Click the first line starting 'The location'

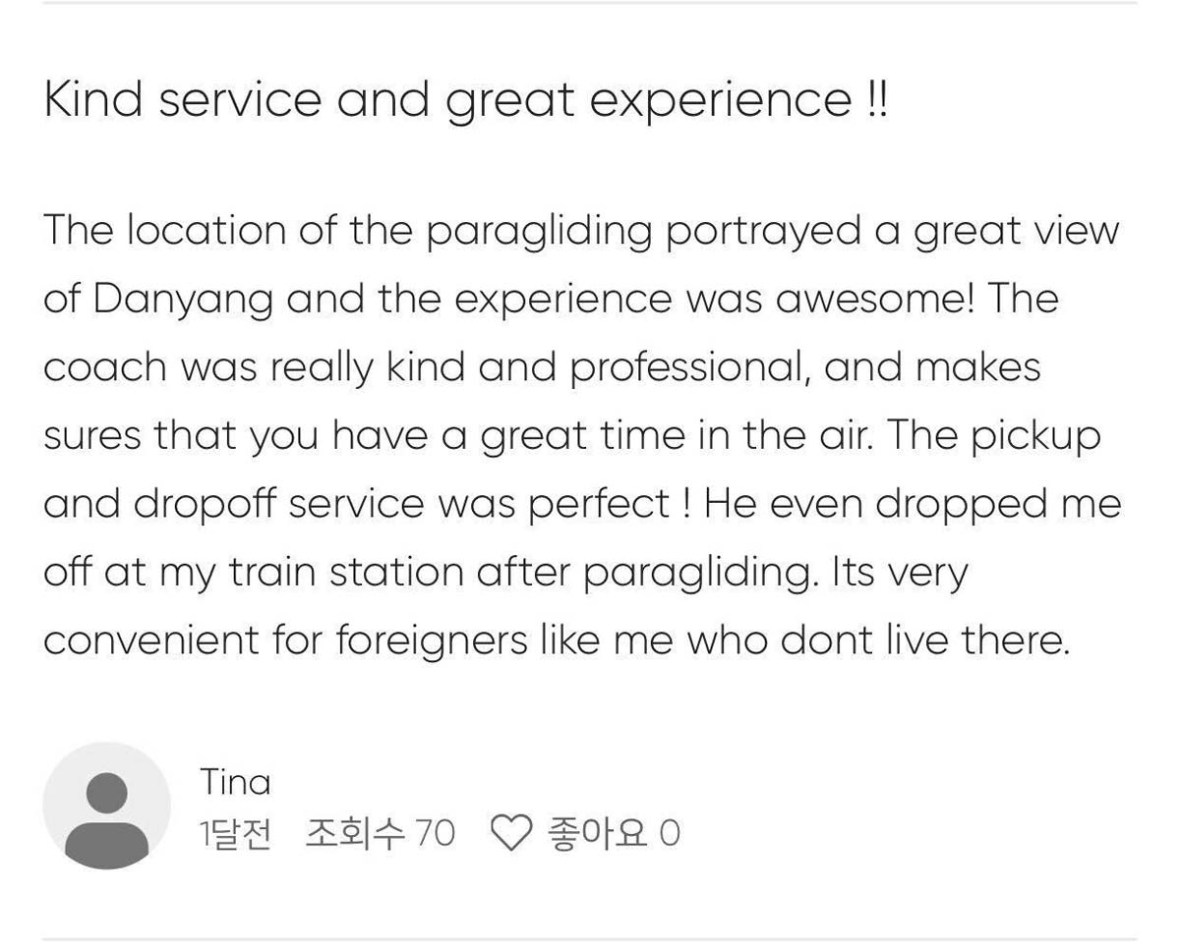click(580, 233)
